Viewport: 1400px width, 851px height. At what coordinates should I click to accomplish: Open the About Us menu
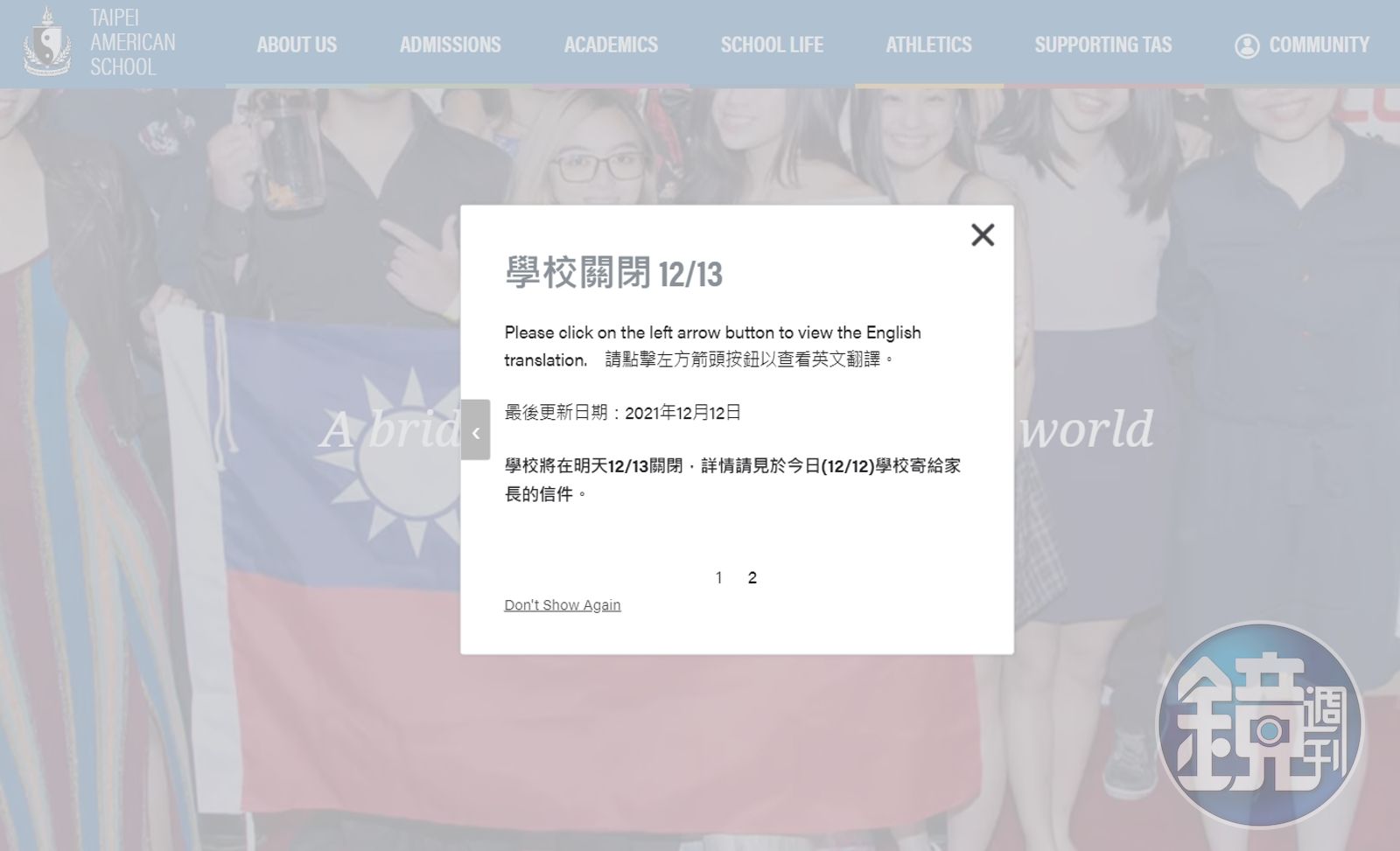point(297,45)
